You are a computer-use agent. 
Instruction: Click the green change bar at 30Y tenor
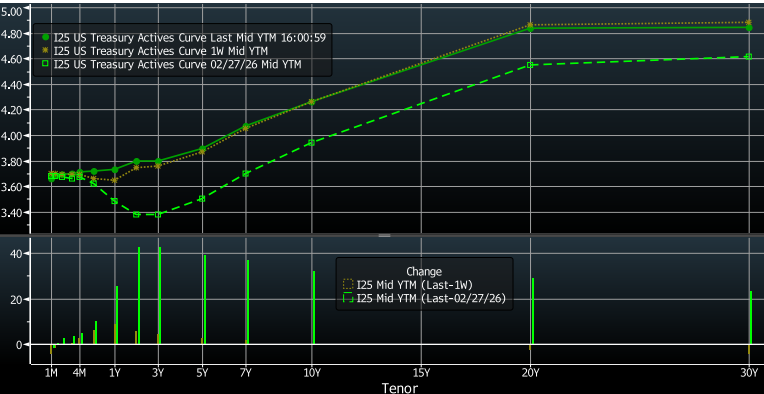[x=751, y=318]
